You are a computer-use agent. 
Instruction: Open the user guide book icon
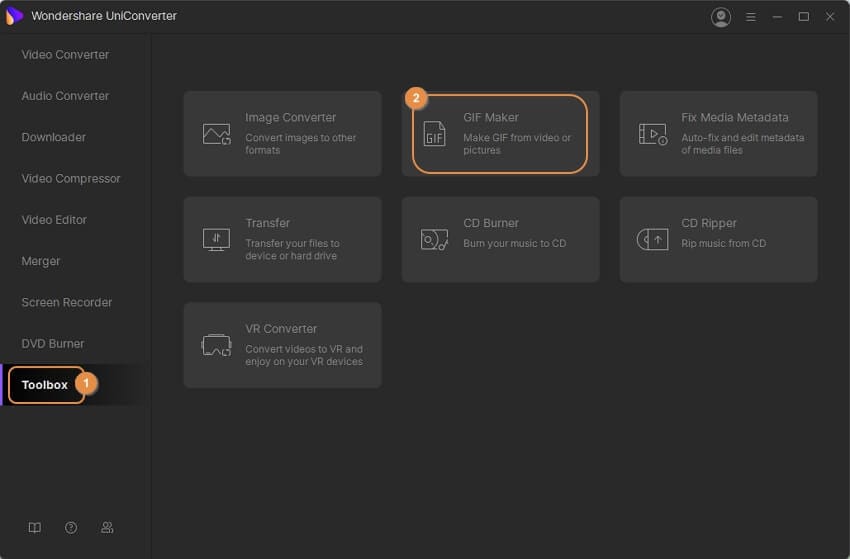pyautogui.click(x=35, y=527)
